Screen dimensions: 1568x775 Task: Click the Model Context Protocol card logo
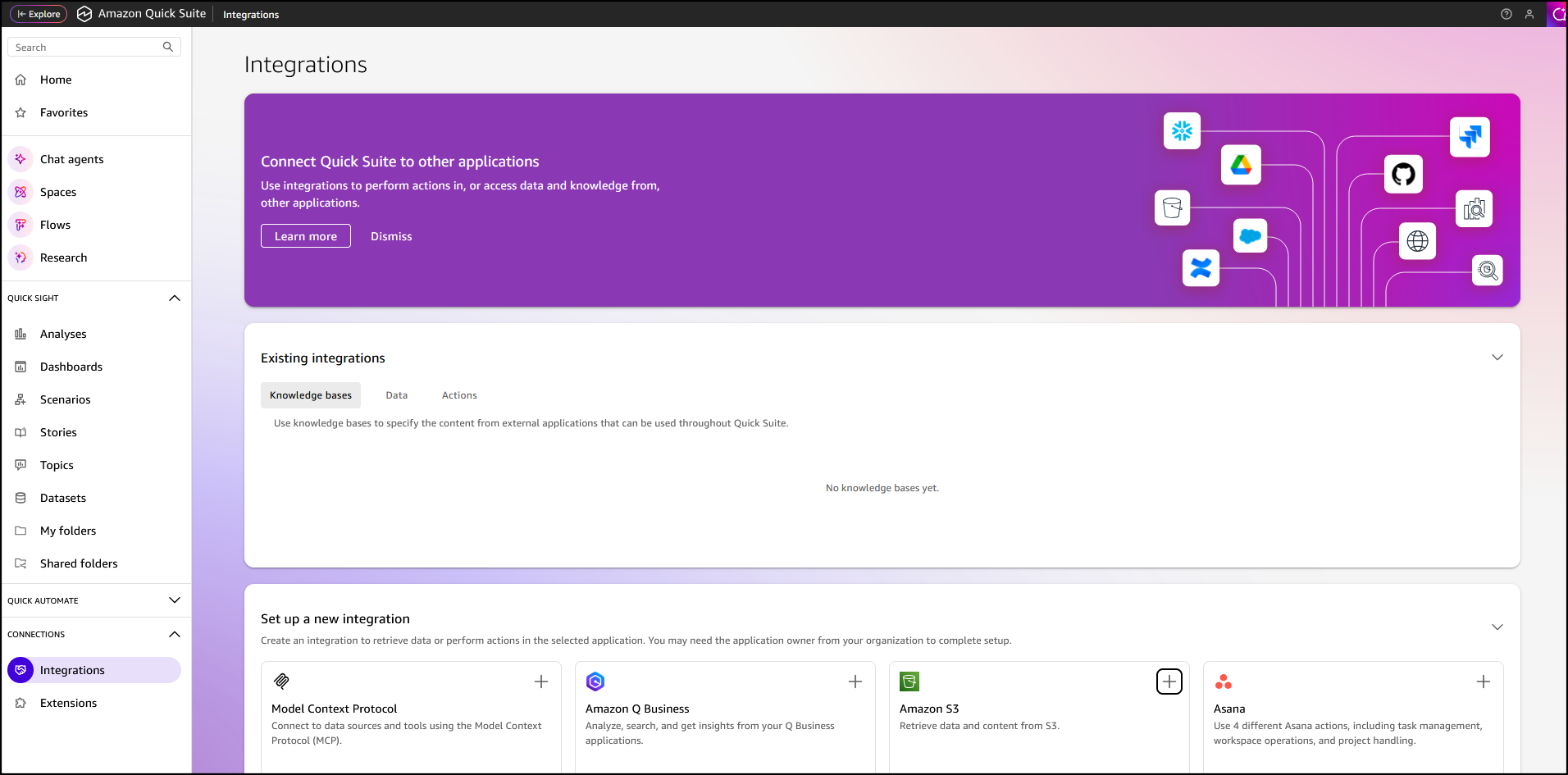click(x=281, y=682)
